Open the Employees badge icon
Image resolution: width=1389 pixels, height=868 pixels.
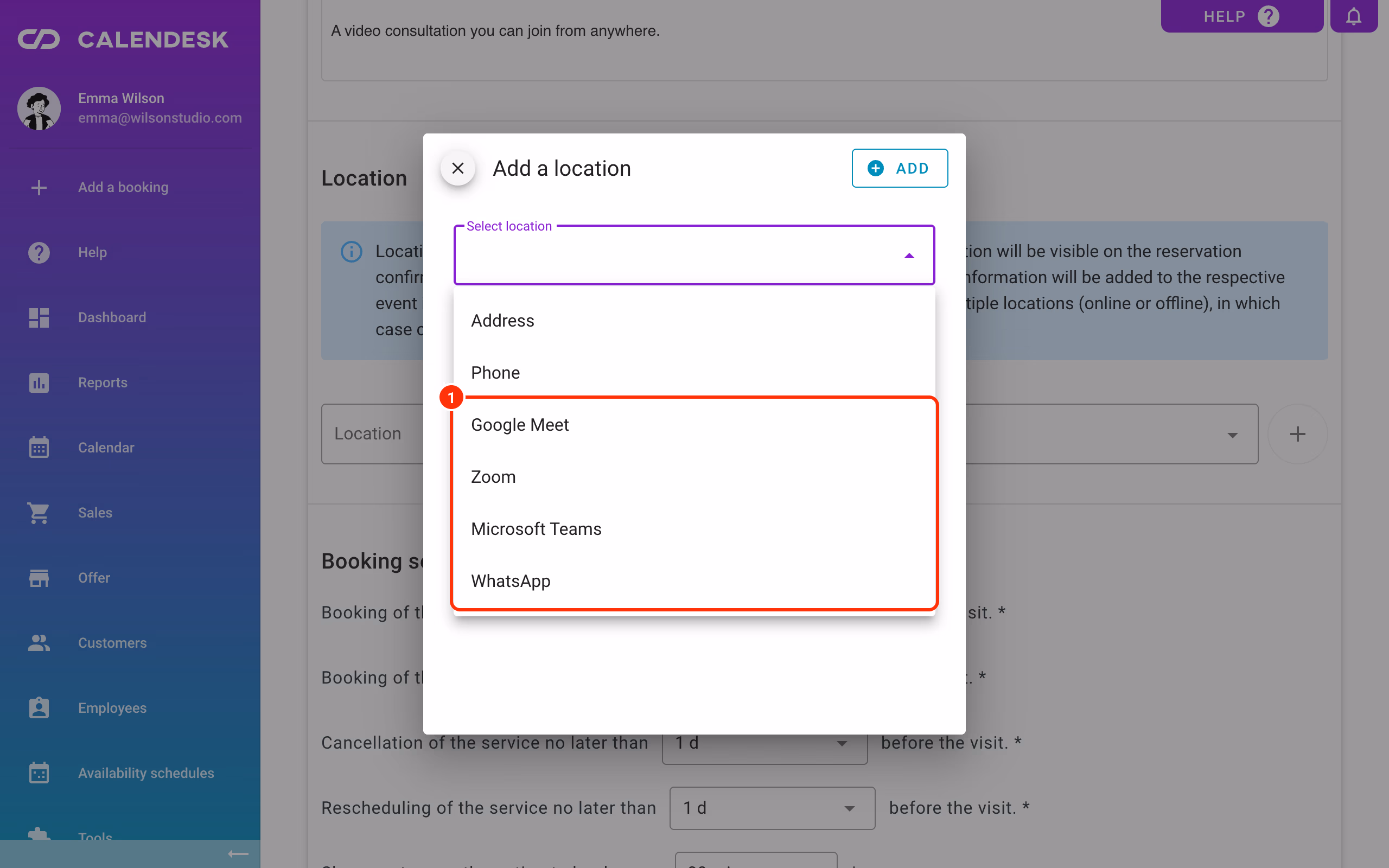(x=39, y=708)
